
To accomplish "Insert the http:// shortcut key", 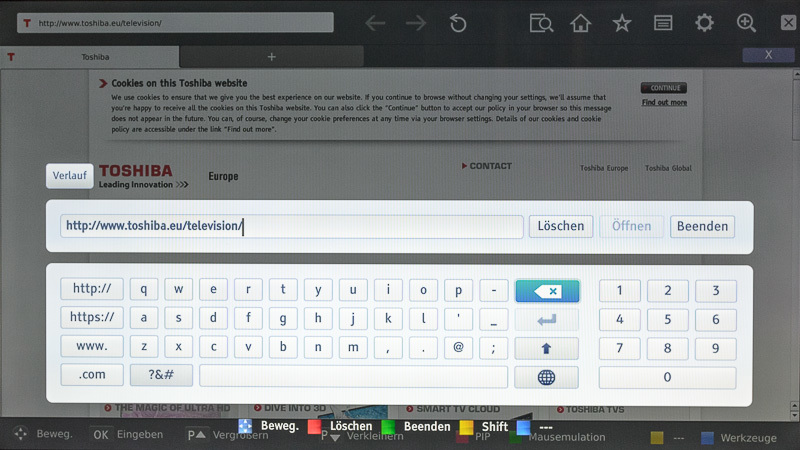I will [x=92, y=289].
